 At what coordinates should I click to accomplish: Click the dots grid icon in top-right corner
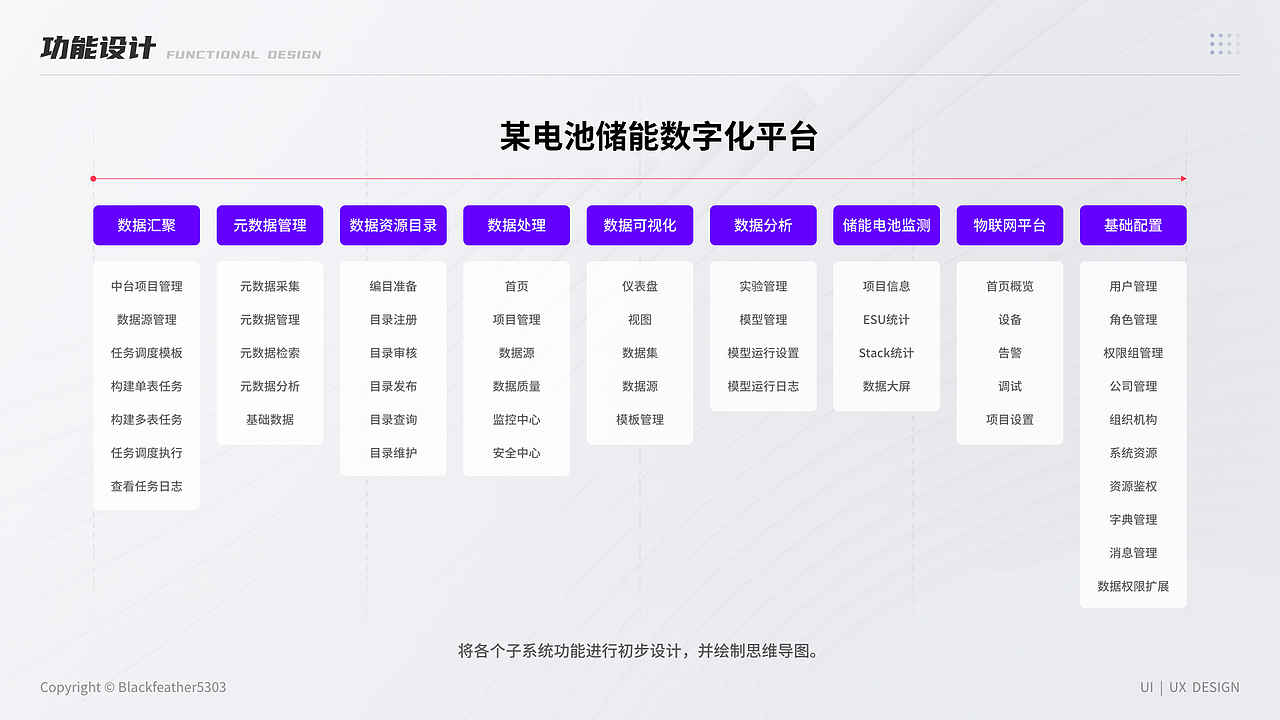(1224, 44)
